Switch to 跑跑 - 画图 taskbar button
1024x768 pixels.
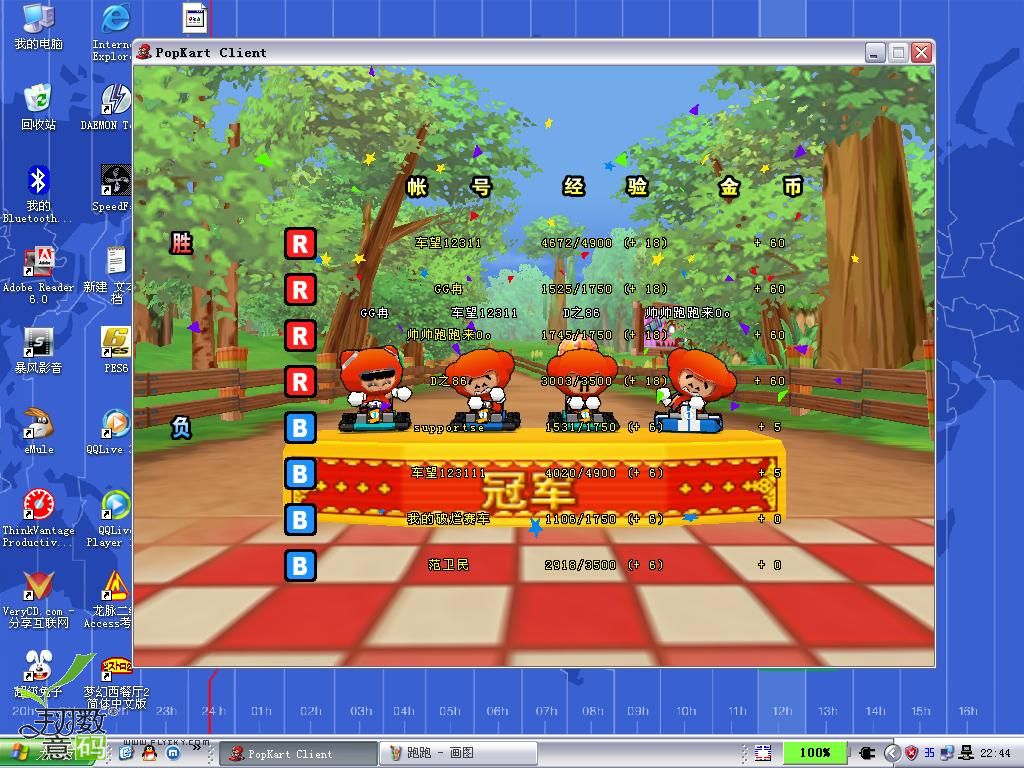pyautogui.click(x=458, y=754)
